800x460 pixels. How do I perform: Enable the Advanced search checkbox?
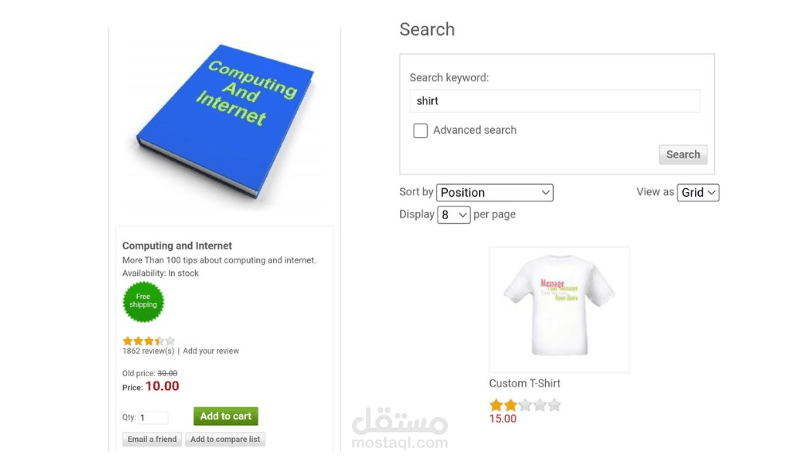click(421, 131)
